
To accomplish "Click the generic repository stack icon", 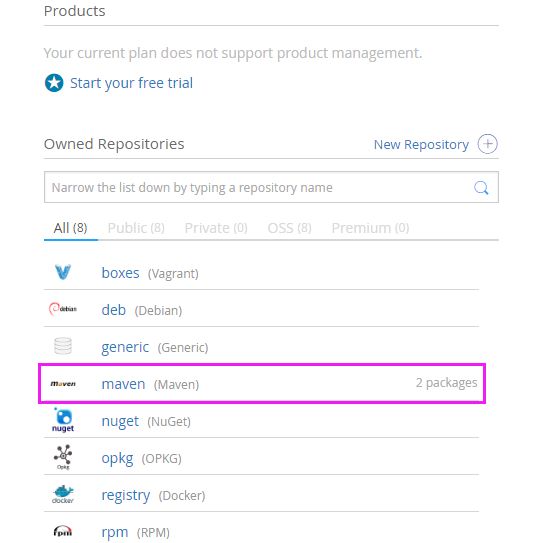I will (x=63, y=346).
